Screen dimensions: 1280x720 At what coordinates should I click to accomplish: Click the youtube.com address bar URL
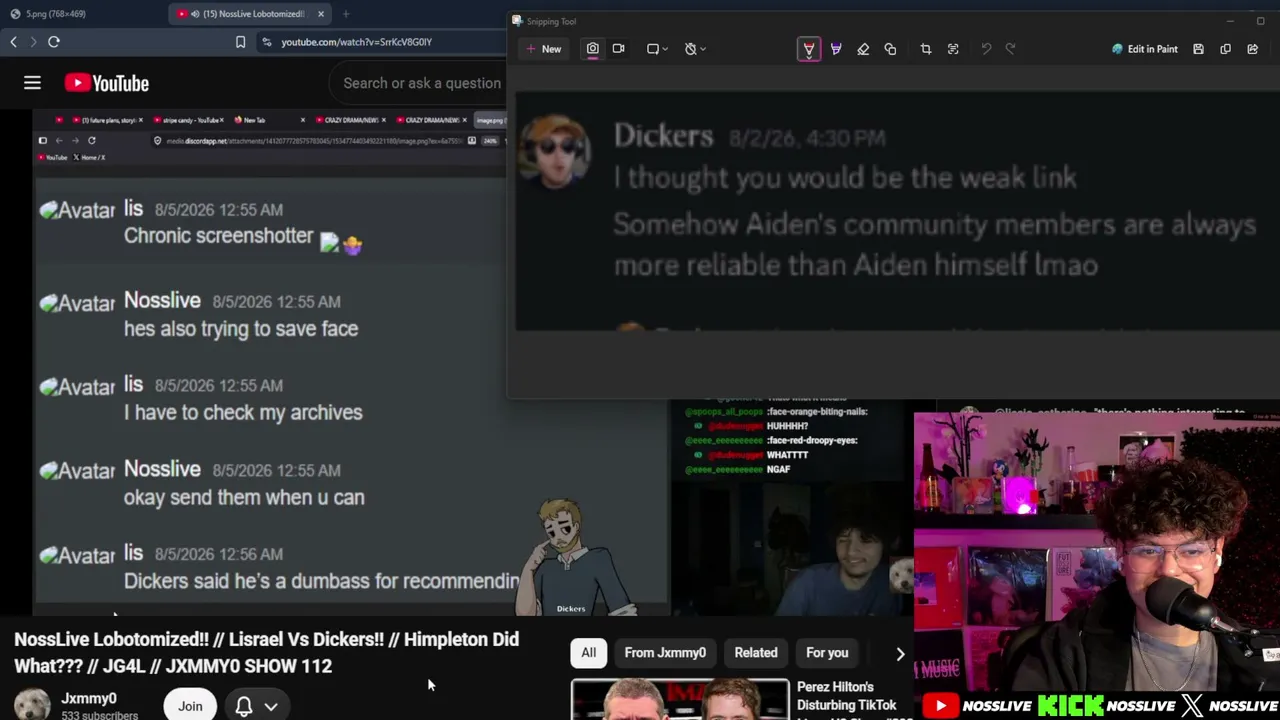[x=356, y=42]
